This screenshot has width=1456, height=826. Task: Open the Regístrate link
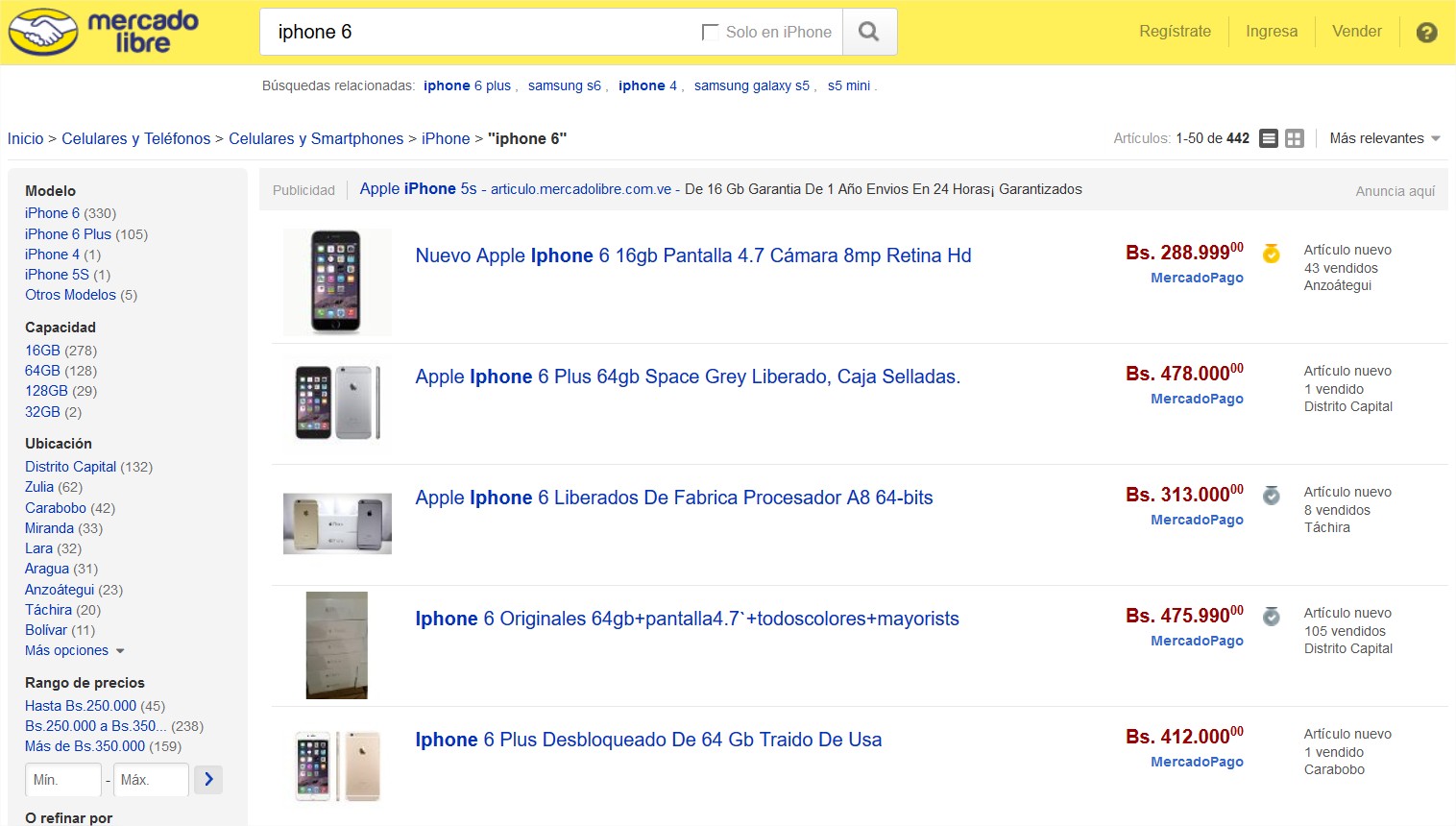(1175, 31)
